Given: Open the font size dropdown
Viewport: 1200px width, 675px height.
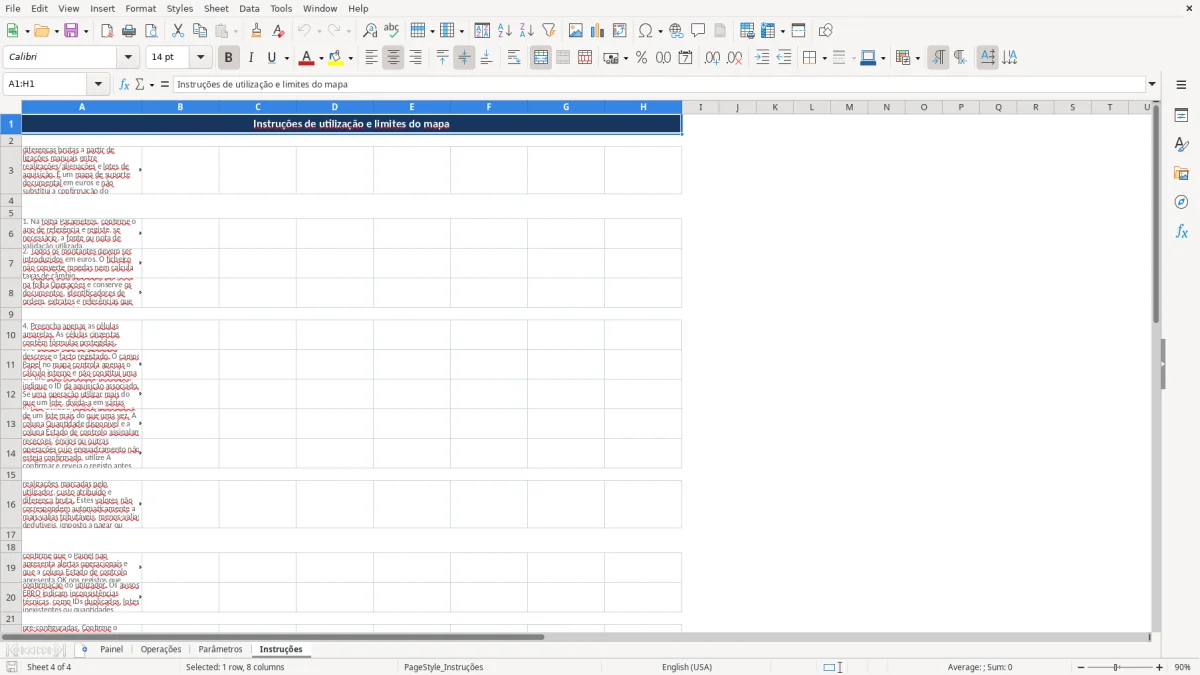Looking at the screenshot, I should (x=201, y=58).
